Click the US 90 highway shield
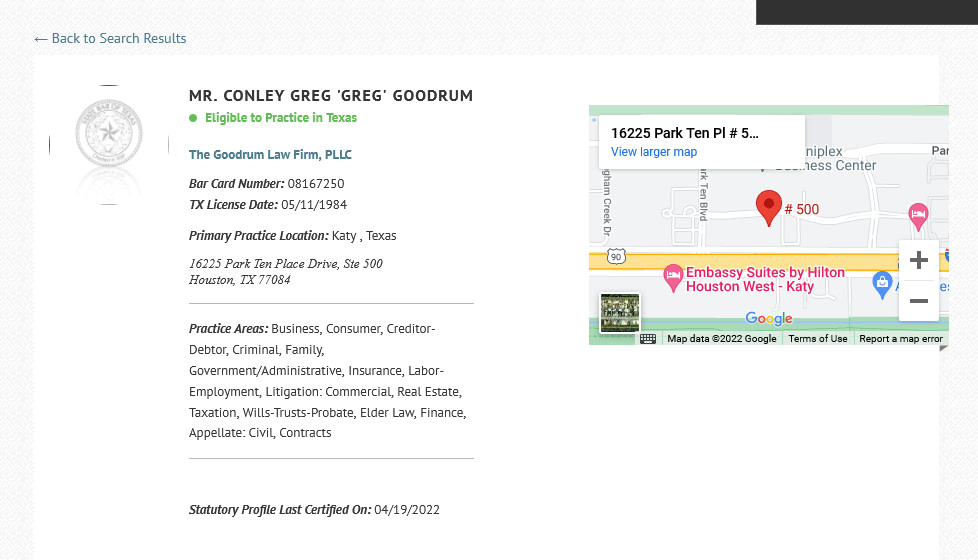 click(x=616, y=256)
